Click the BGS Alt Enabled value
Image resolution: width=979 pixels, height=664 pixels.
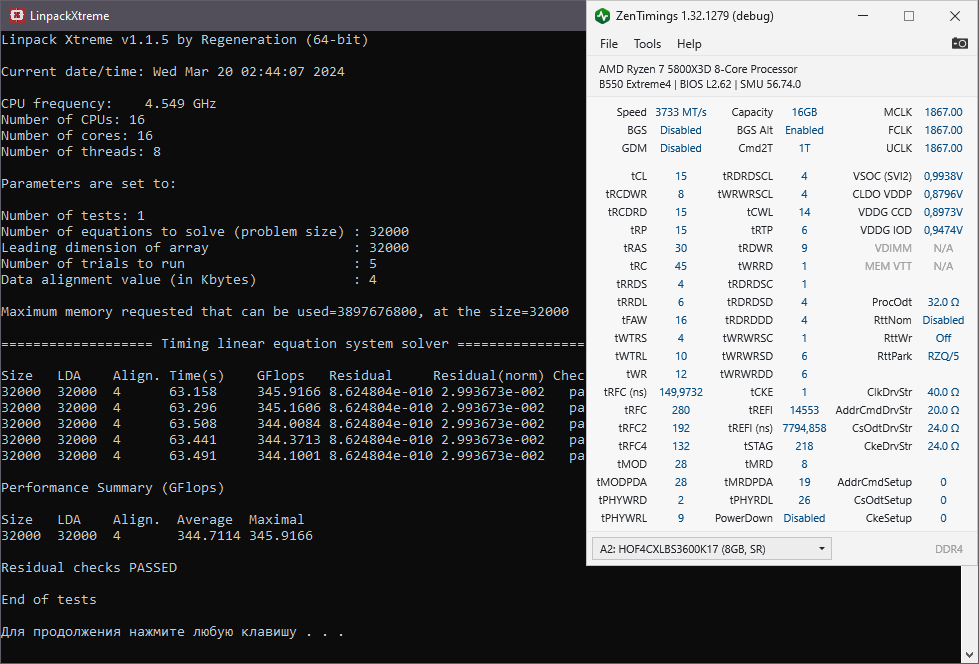(x=804, y=131)
